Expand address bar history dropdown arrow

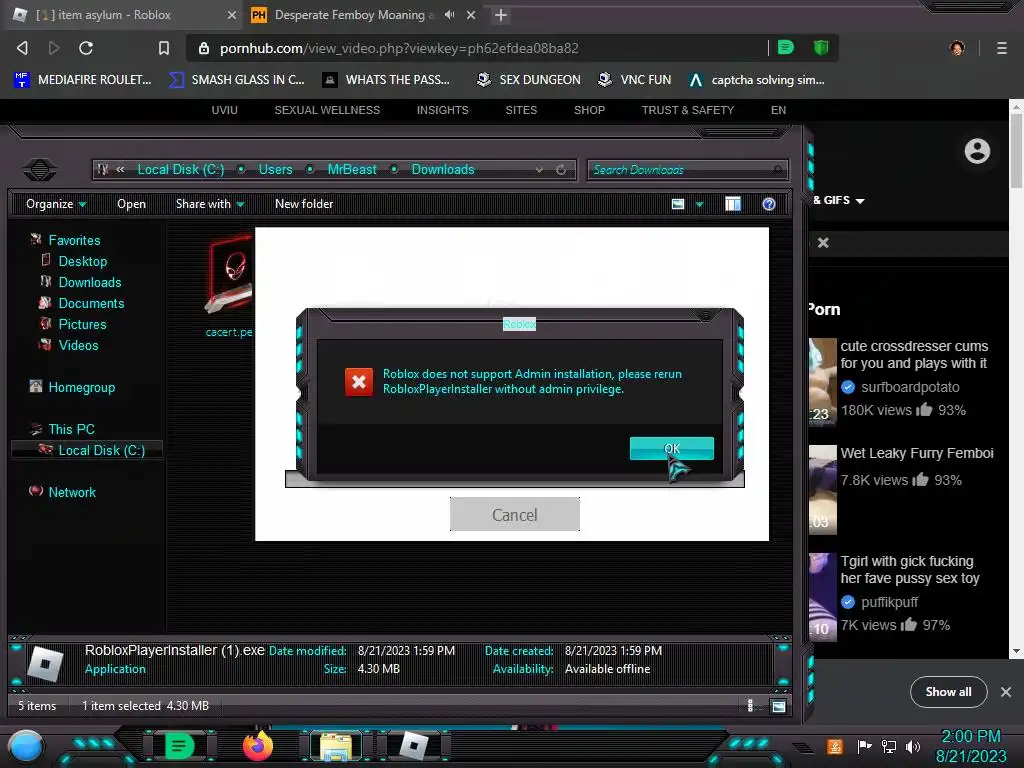[539, 170]
